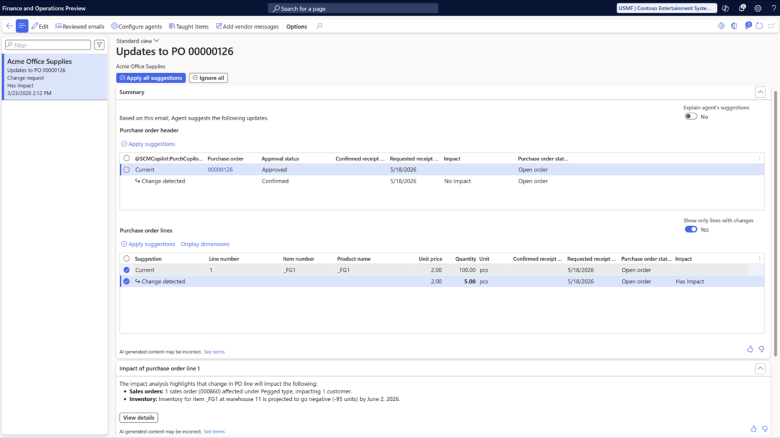The width and height of the screenshot is (780, 438).
Task: Open the Edit menu item
Action: pos(40,26)
